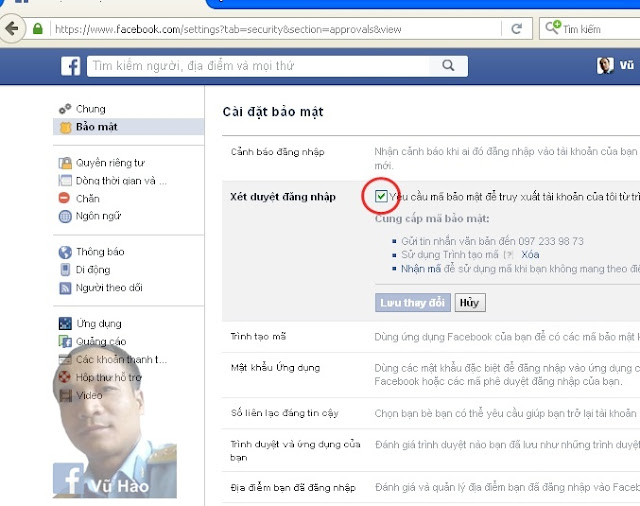The image size is (640, 506).
Task: Click the red Chặn block icon
Action: 64,198
